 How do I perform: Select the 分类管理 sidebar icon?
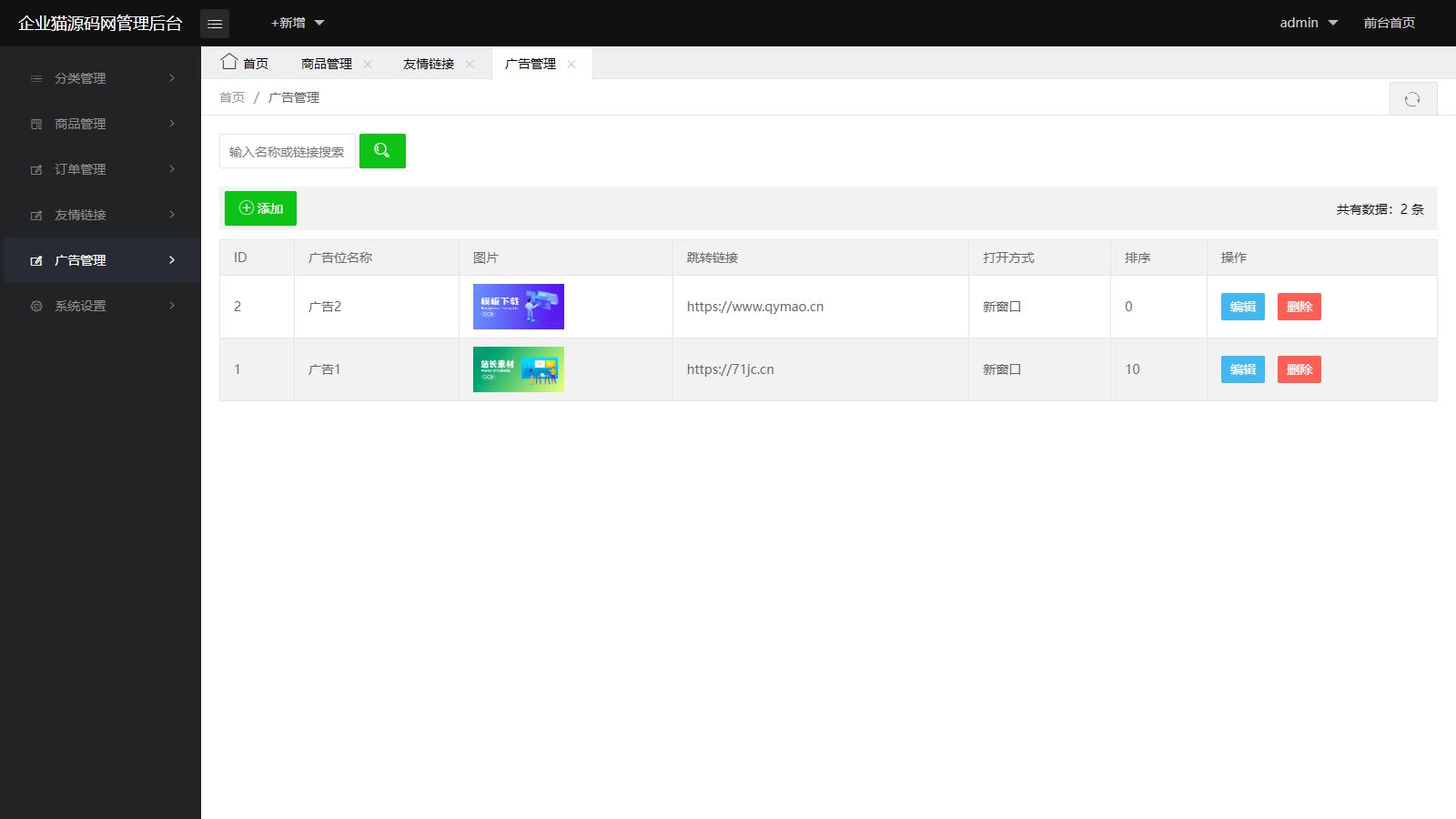point(35,78)
